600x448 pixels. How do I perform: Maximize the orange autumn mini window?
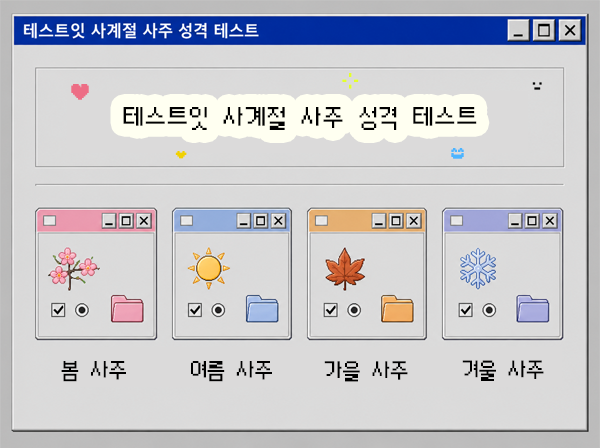(x=396, y=221)
